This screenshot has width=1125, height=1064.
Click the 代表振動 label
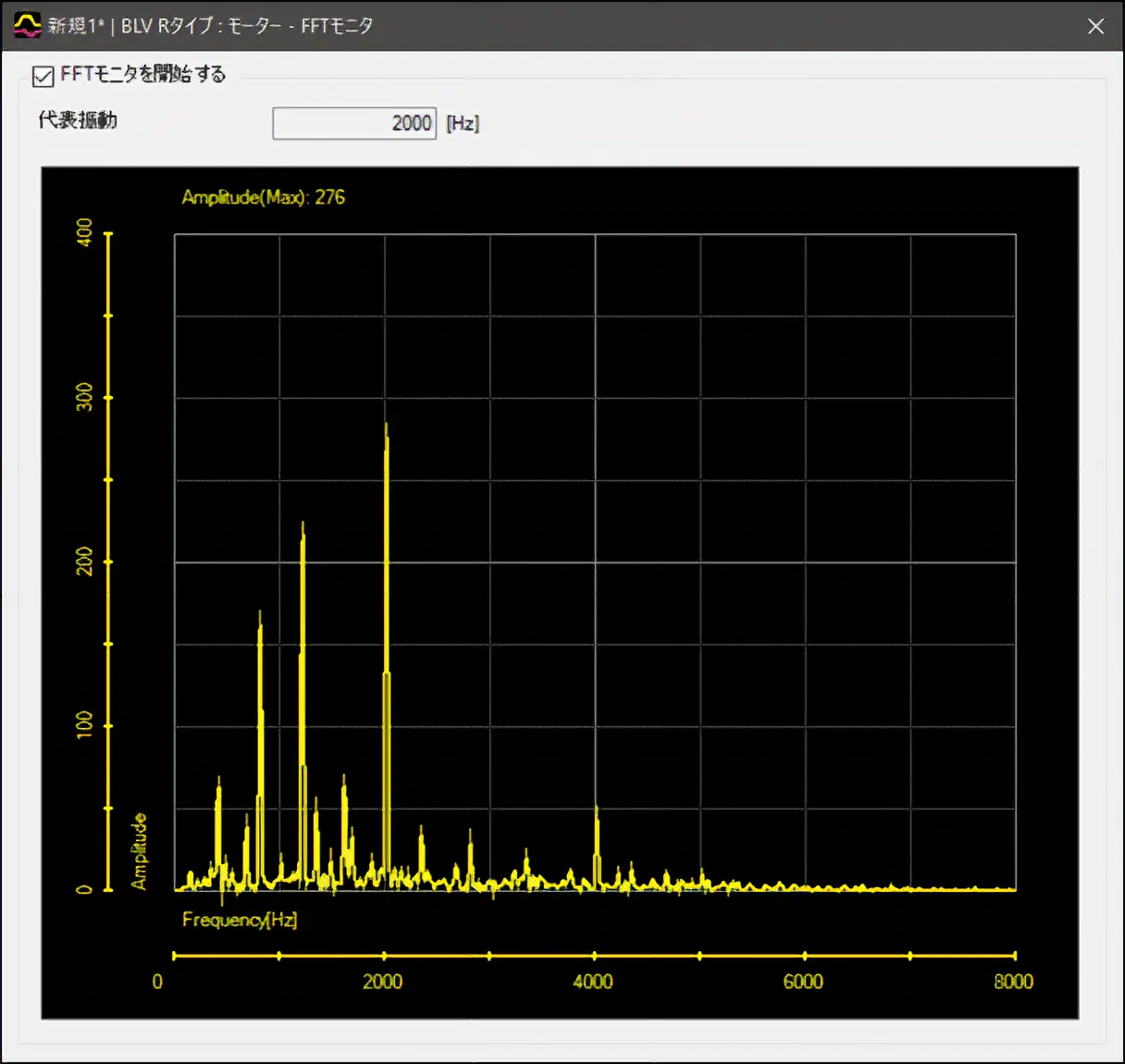[78, 120]
